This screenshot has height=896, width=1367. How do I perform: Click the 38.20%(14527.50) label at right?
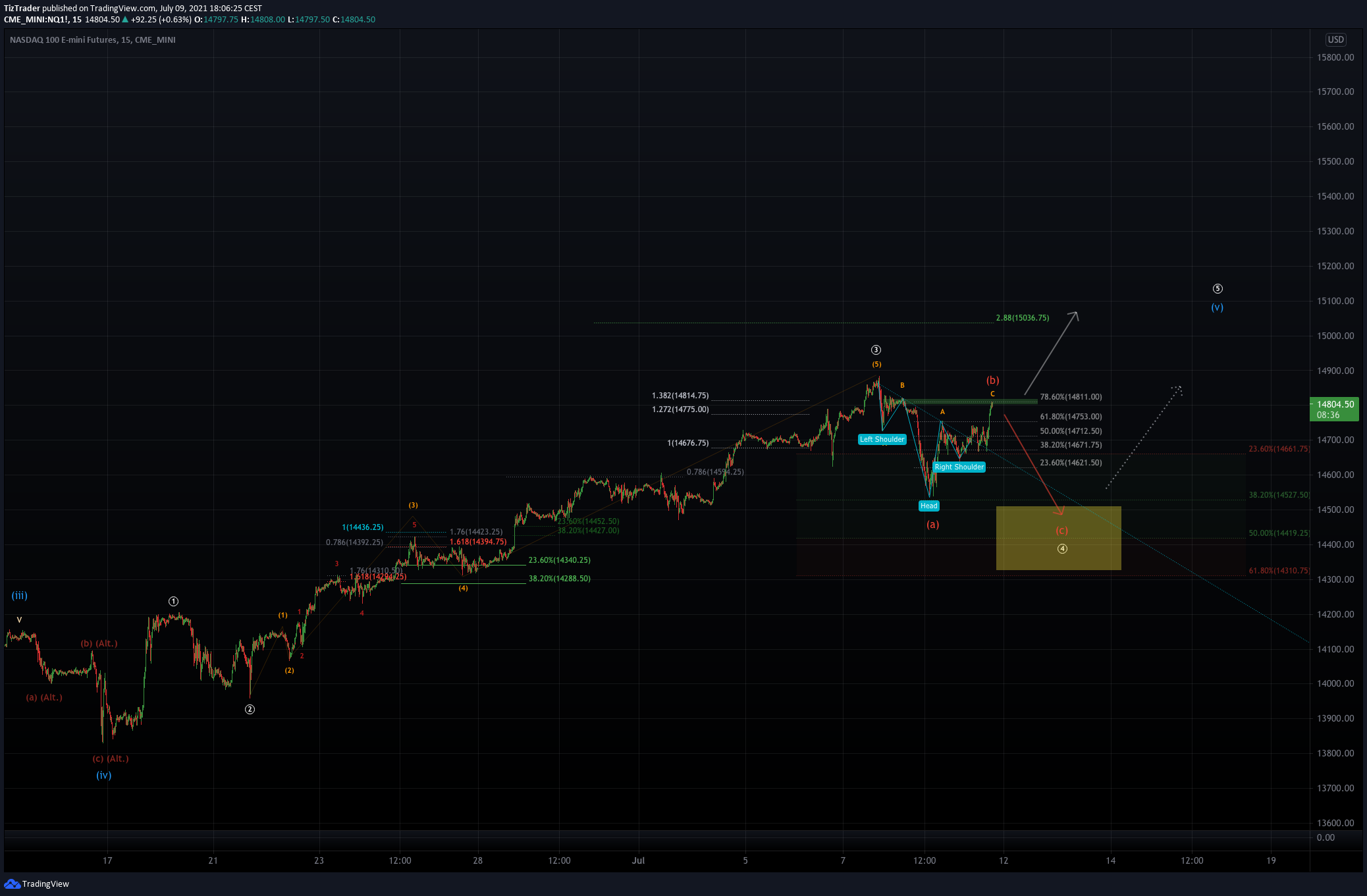pyautogui.click(x=1279, y=495)
